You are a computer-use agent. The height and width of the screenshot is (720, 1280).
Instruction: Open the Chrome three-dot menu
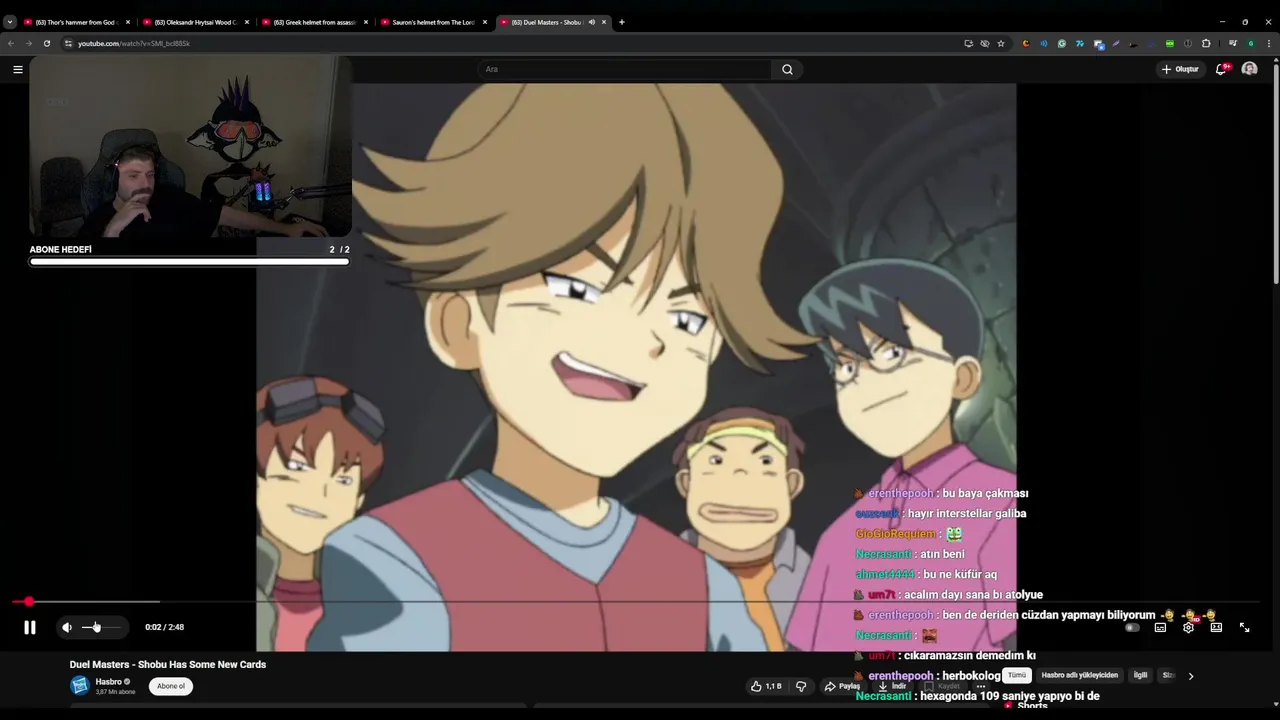point(1269,43)
